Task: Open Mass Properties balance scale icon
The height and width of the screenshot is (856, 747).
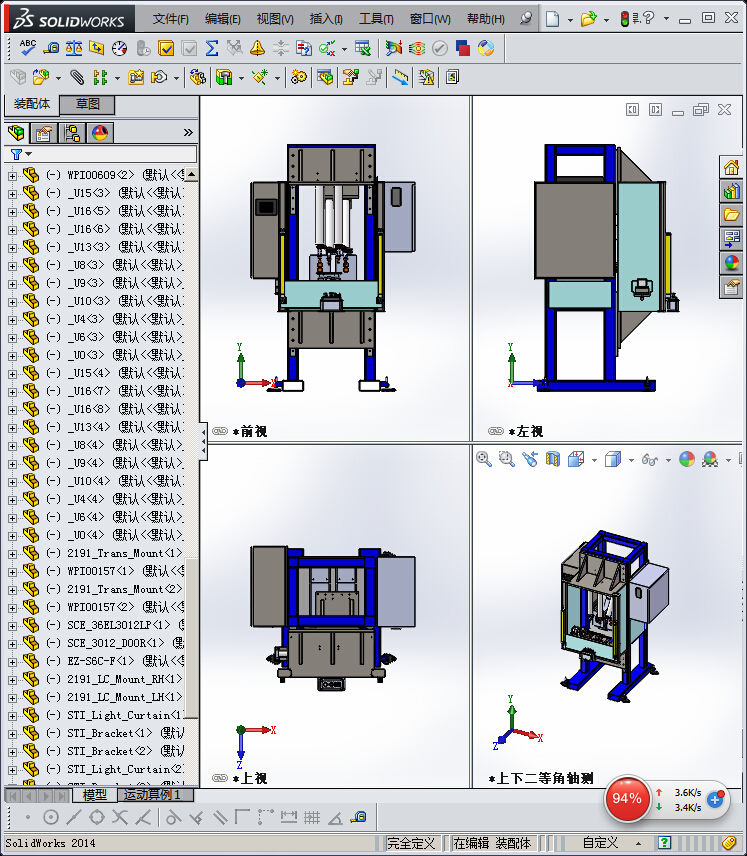Action: [x=74, y=48]
